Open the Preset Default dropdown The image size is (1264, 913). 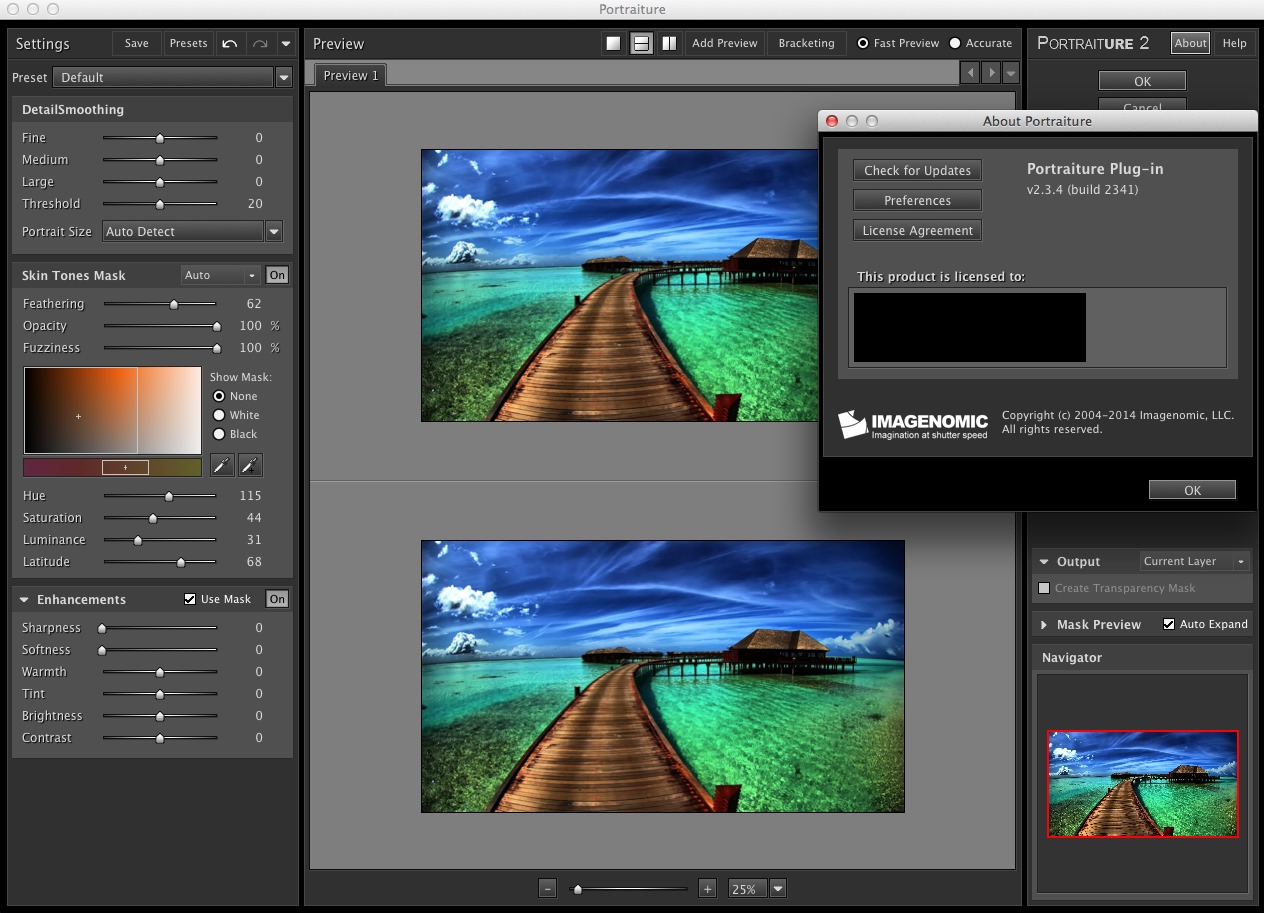pos(284,77)
